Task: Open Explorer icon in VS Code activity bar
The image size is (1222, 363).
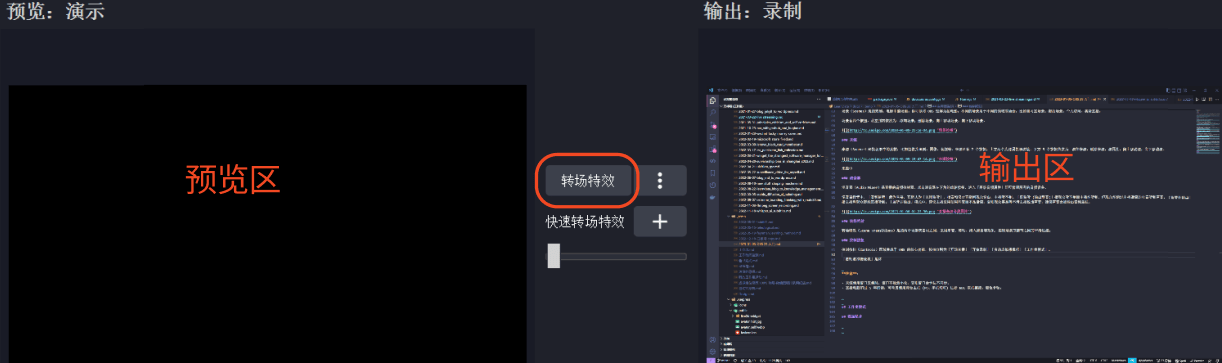Action: click(713, 100)
